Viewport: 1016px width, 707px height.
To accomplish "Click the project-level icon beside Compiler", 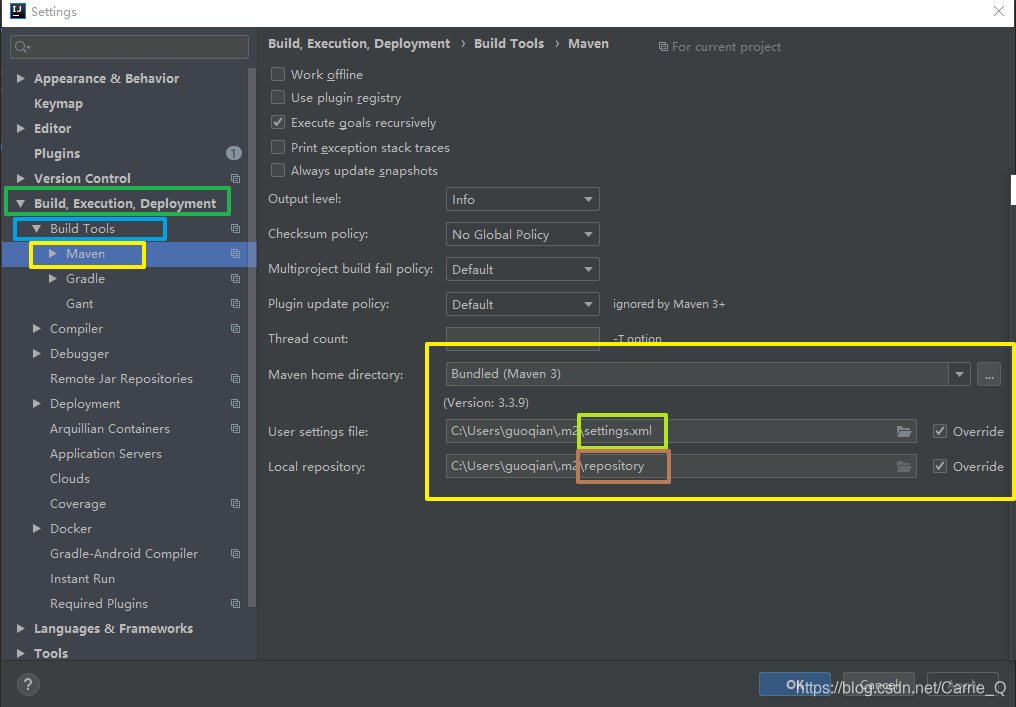I will 236,329.
